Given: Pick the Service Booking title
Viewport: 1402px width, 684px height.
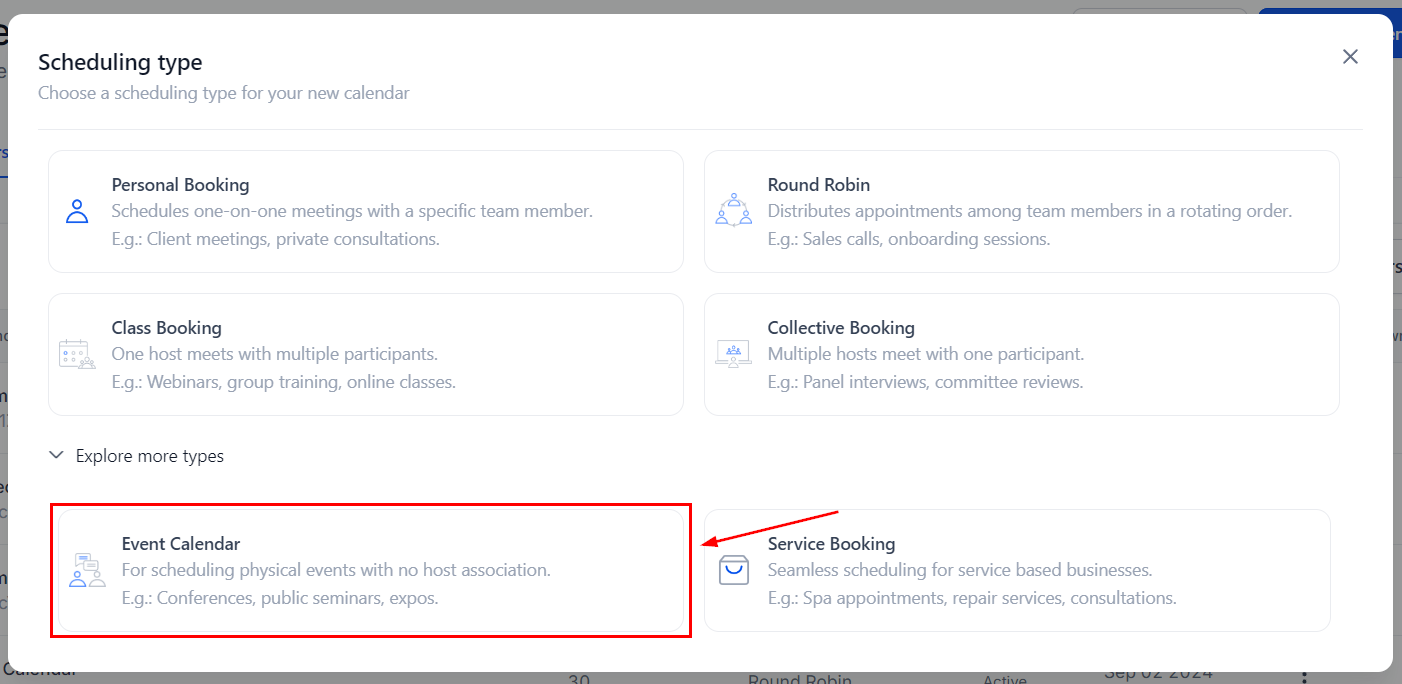Looking at the screenshot, I should point(830,544).
